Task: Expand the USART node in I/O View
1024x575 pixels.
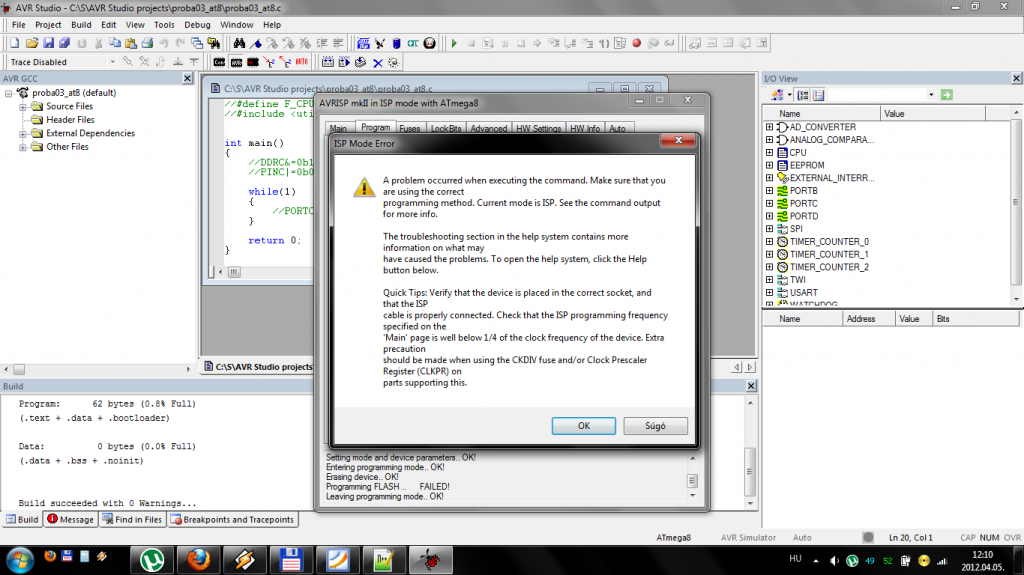Action: coord(769,293)
